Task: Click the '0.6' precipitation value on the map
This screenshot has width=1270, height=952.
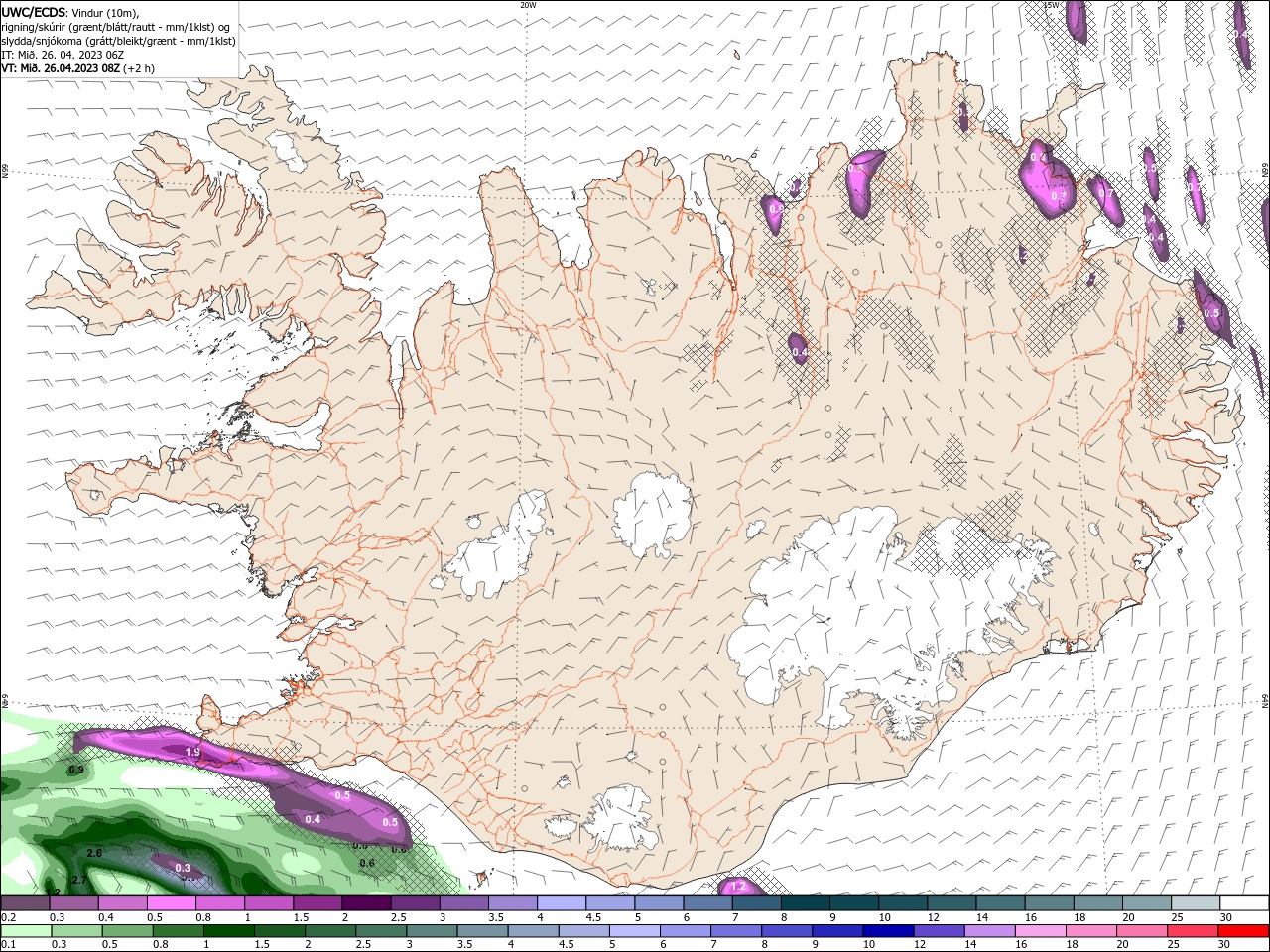Action: click(367, 863)
